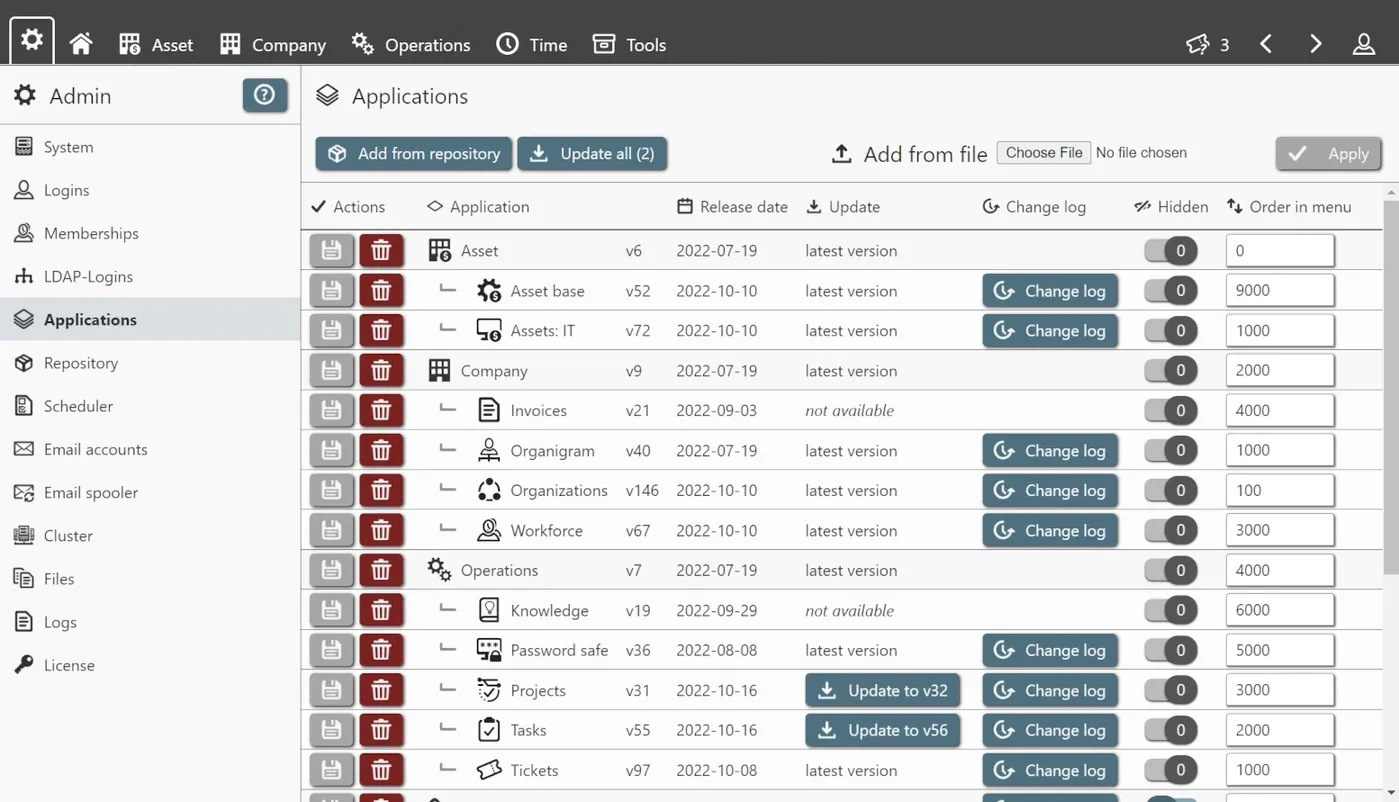1399x802 pixels.
Task: Open the Admin help question-mark button
Action: tap(265, 95)
